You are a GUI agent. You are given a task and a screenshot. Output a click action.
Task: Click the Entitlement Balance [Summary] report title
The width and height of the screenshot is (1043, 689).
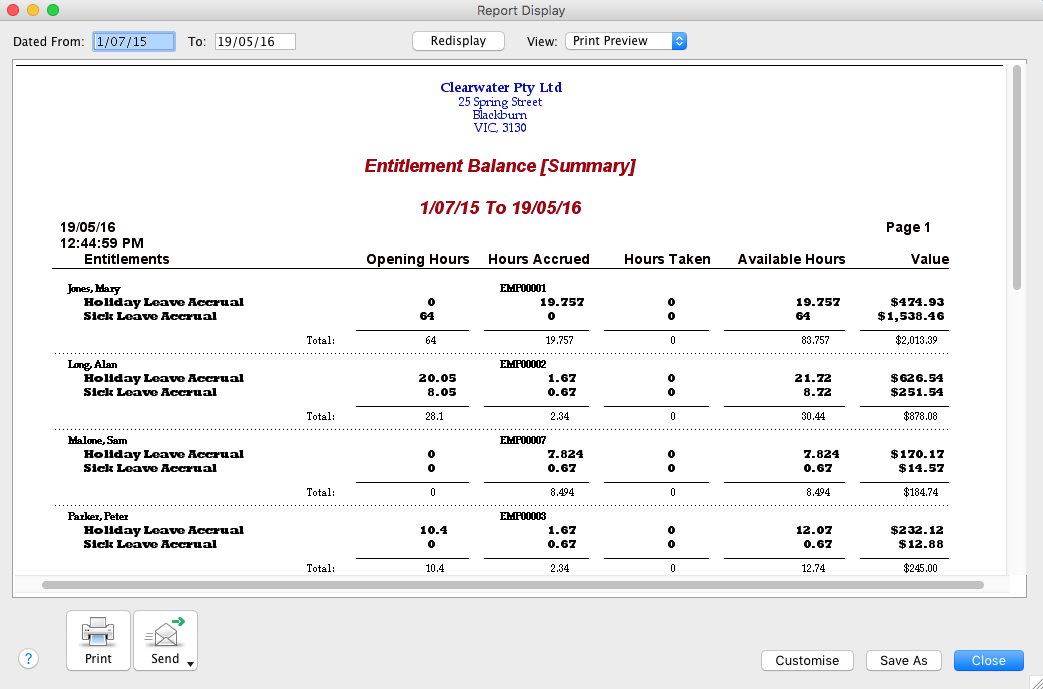(x=500, y=166)
